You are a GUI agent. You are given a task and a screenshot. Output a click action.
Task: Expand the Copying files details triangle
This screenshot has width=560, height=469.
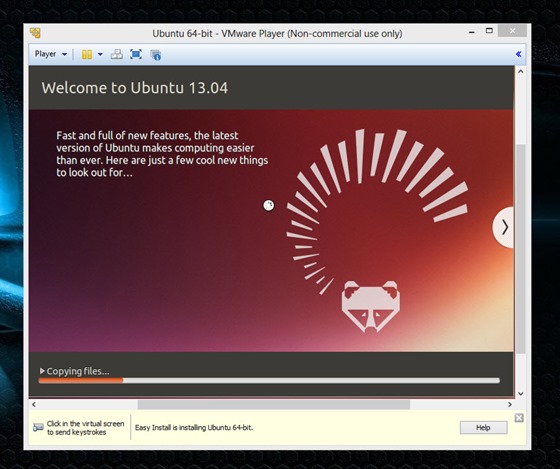click(x=42, y=371)
